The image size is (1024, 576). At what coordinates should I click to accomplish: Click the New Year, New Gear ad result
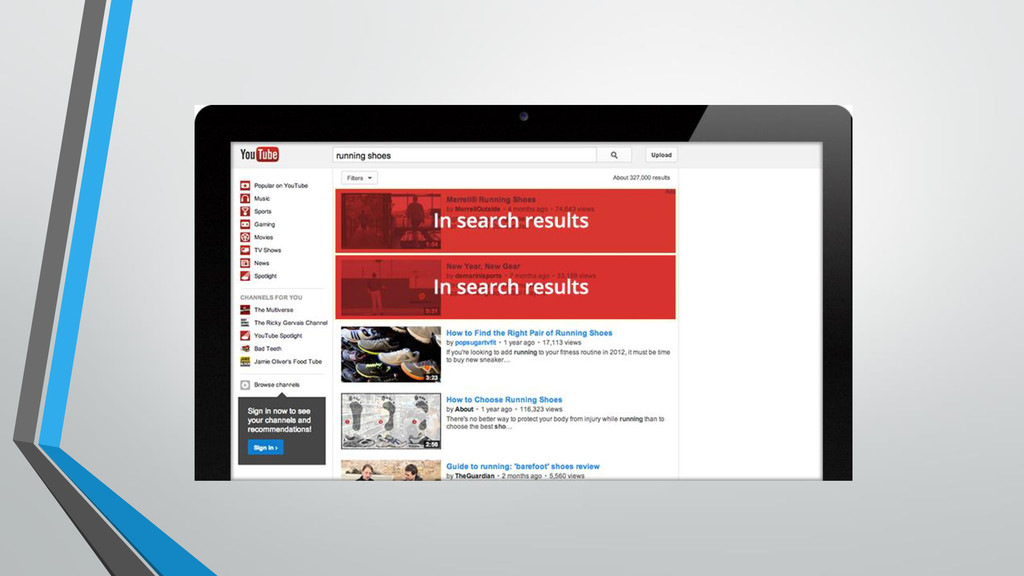click(505, 287)
